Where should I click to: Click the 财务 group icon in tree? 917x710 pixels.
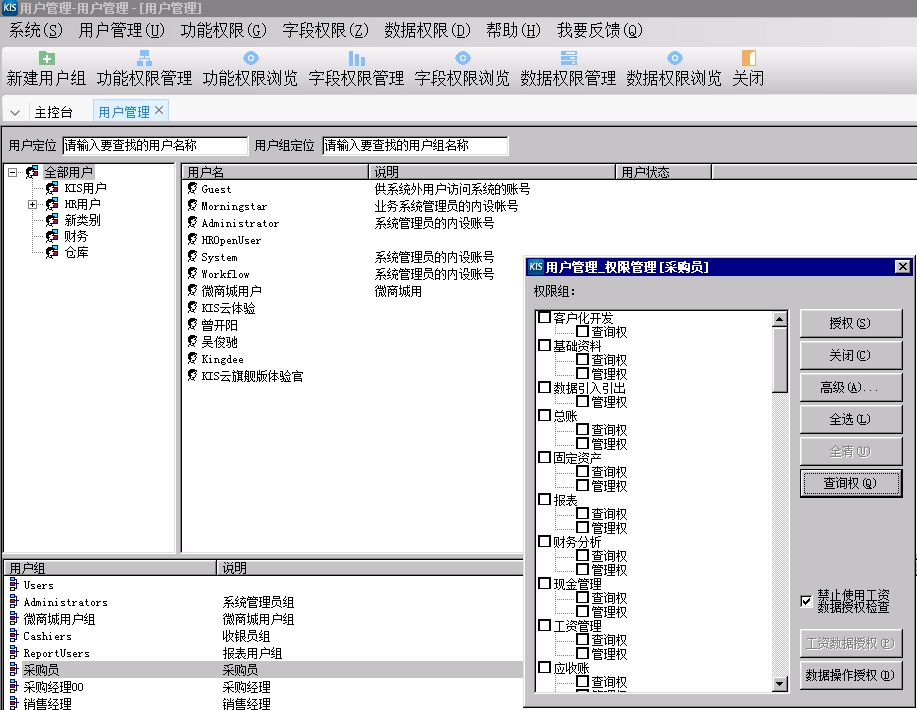pyautogui.click(x=52, y=236)
